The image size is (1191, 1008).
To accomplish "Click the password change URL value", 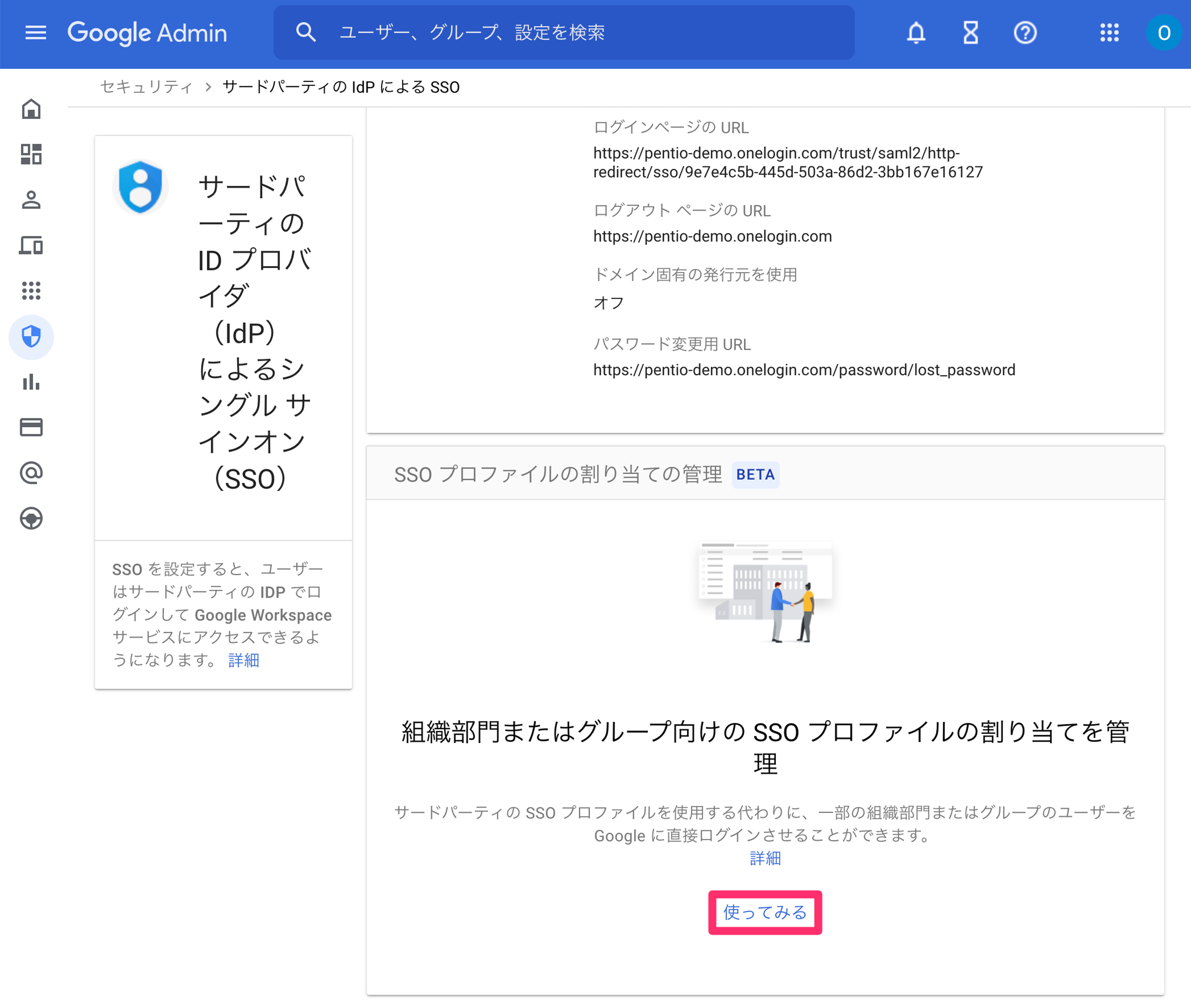I will (x=804, y=370).
